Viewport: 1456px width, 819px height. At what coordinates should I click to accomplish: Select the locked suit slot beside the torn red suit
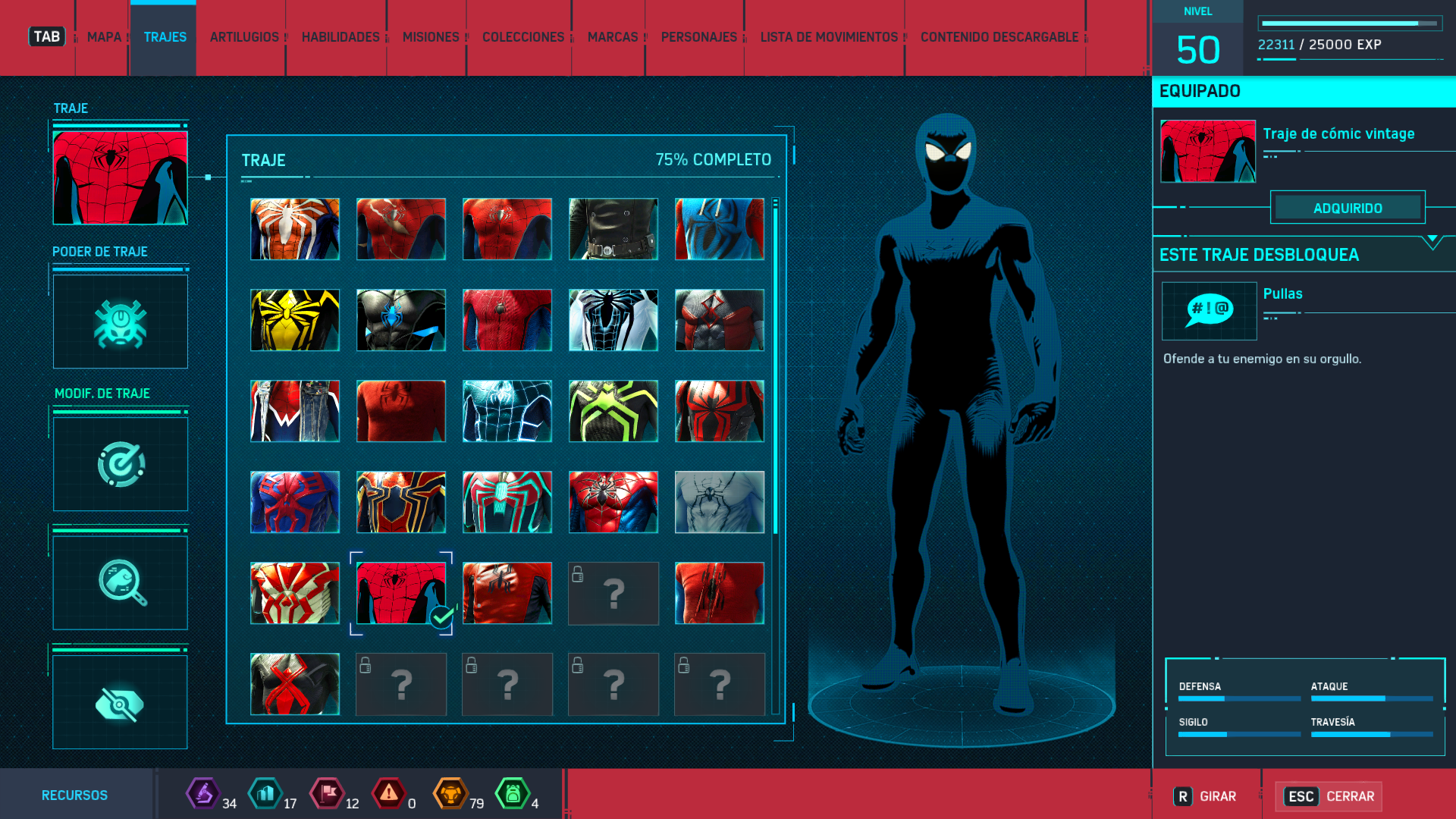pyautogui.click(x=613, y=593)
